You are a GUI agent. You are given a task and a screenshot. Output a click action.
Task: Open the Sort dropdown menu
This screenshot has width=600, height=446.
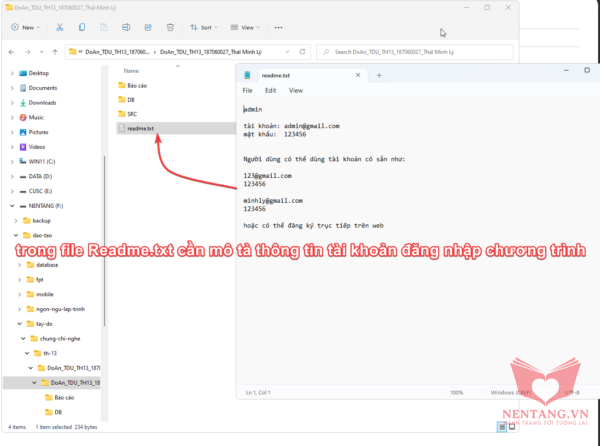coord(206,28)
